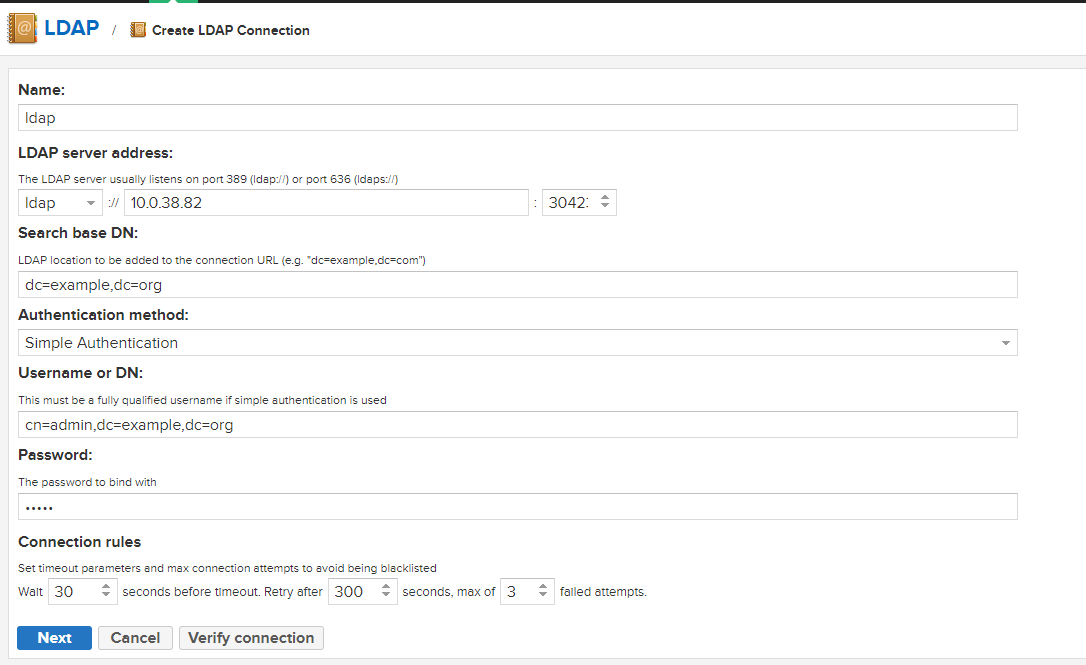The width and height of the screenshot is (1086, 665).
Task: Decrease the Retry after seconds value
Action: click(387, 596)
